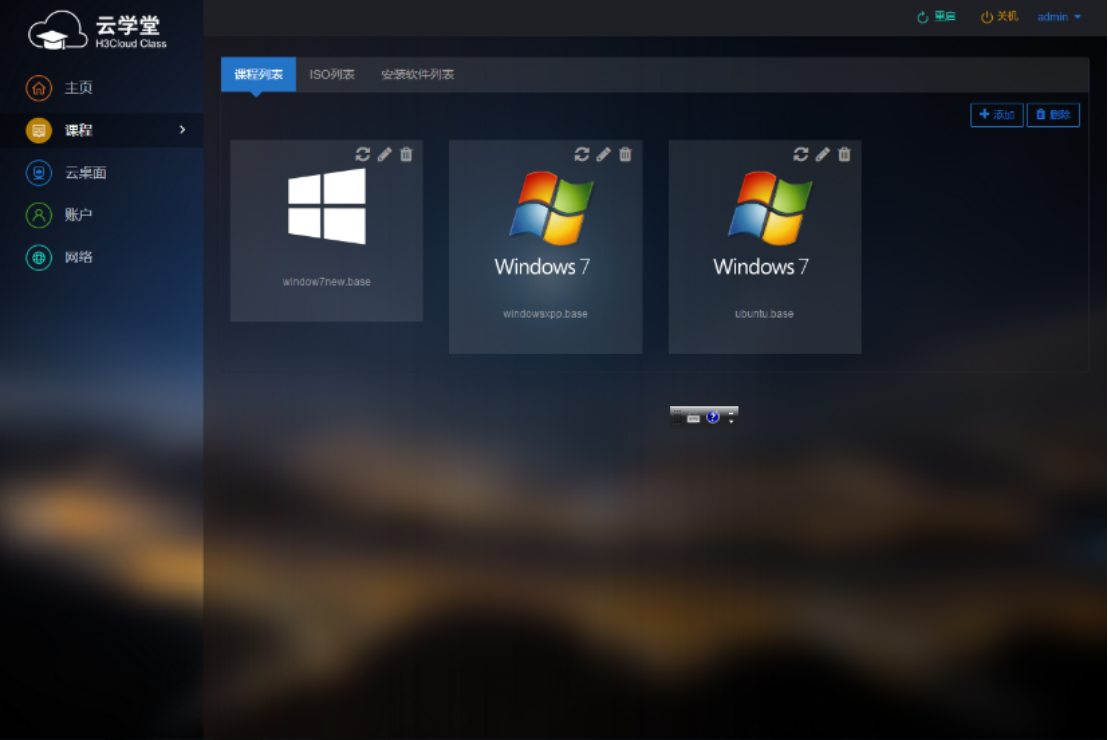This screenshot has height=740, width=1108.
Task: Delete the windowsxpp.base course via trash icon
Action: (x=625, y=154)
